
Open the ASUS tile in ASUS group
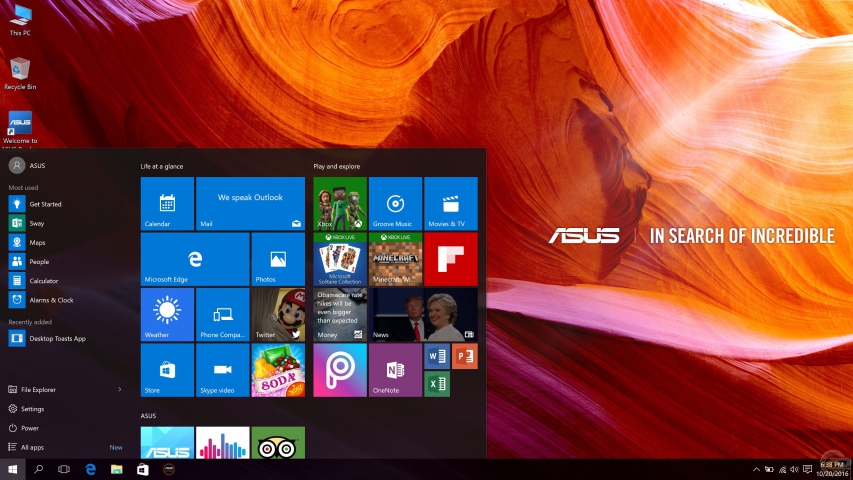[167, 442]
